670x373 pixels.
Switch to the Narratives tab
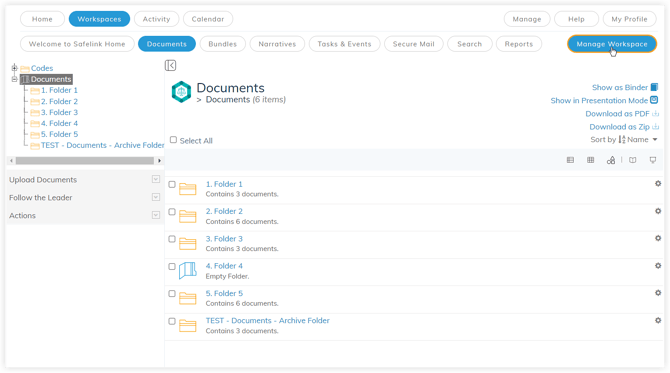(277, 44)
